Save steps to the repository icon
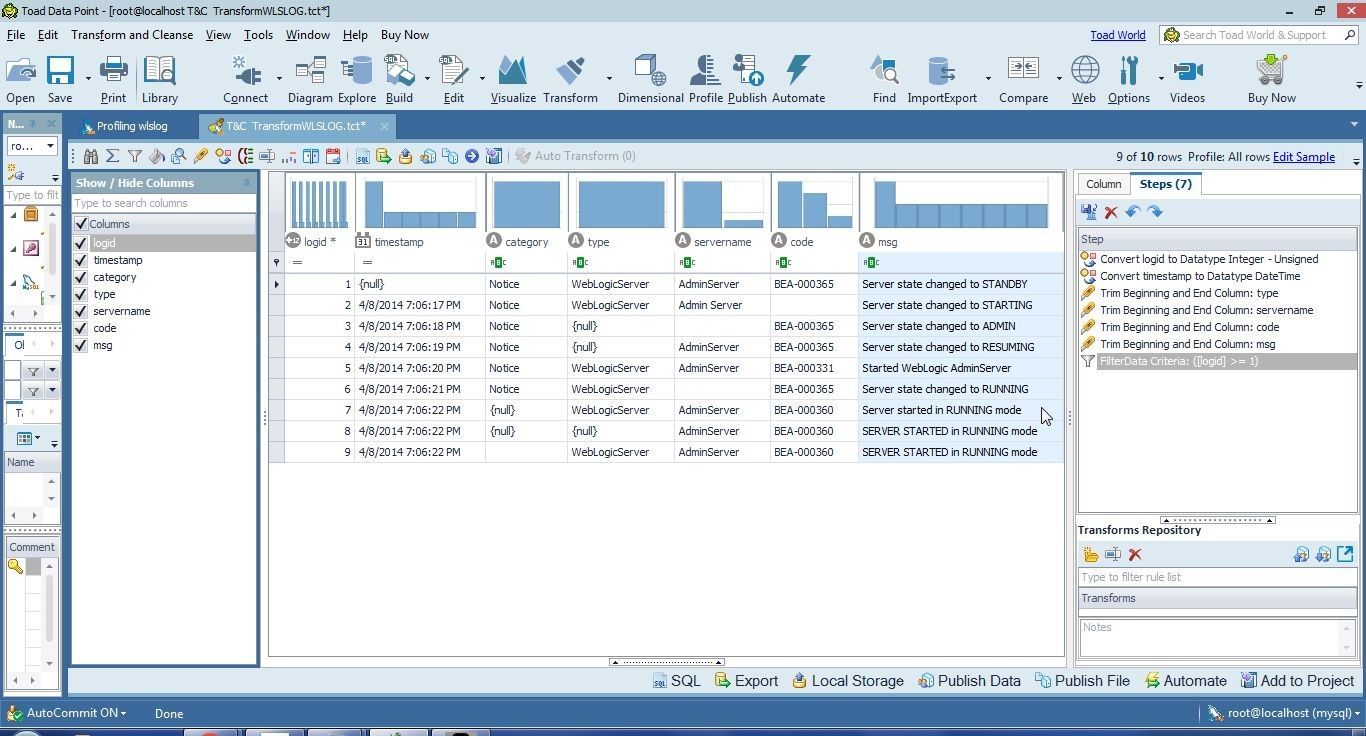The height and width of the screenshot is (736, 1366). 1089,212
